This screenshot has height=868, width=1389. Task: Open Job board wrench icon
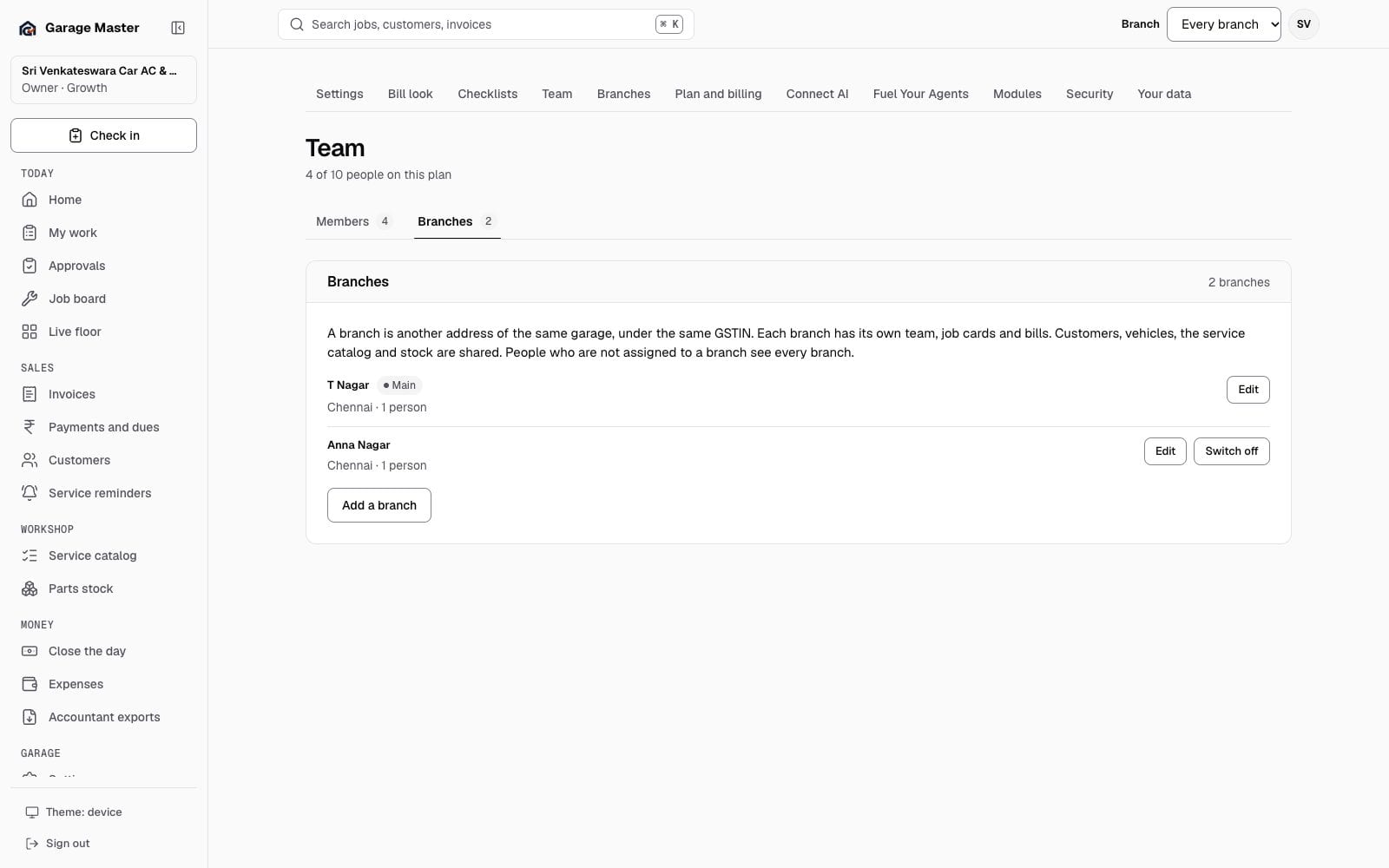(30, 299)
